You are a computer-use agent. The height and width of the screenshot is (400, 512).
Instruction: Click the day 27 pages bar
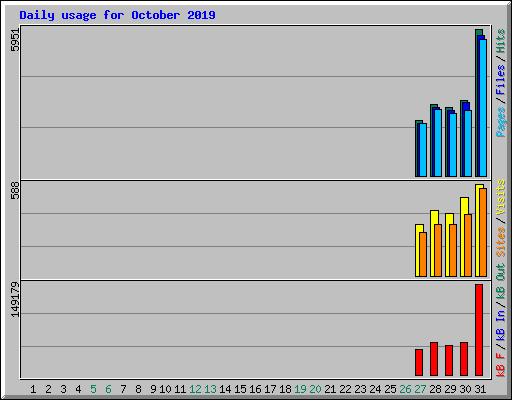pos(423,150)
